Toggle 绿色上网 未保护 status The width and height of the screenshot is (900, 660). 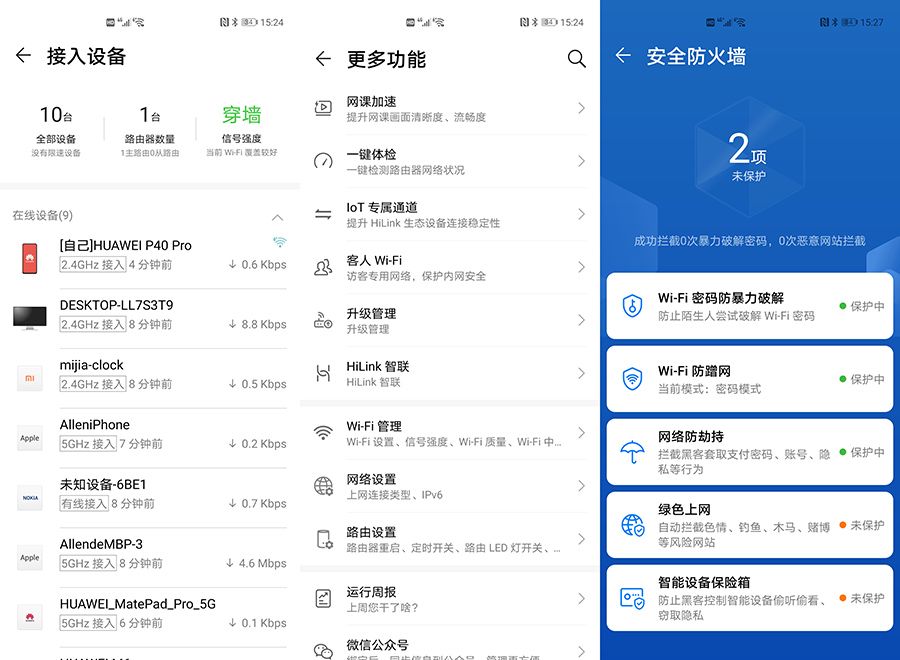tap(862, 525)
